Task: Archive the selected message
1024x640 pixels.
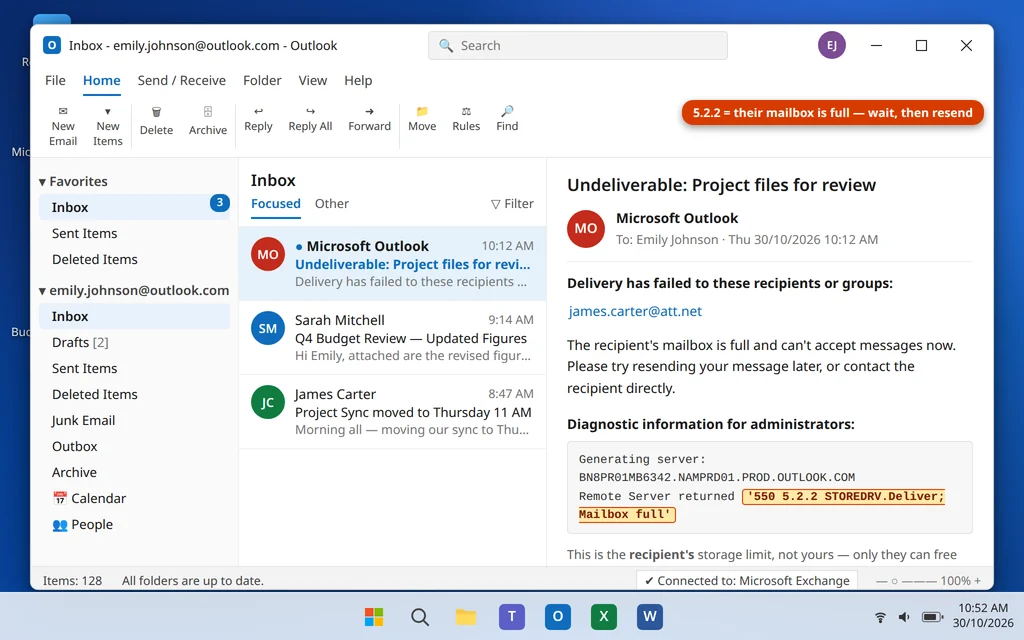Action: 208,121
